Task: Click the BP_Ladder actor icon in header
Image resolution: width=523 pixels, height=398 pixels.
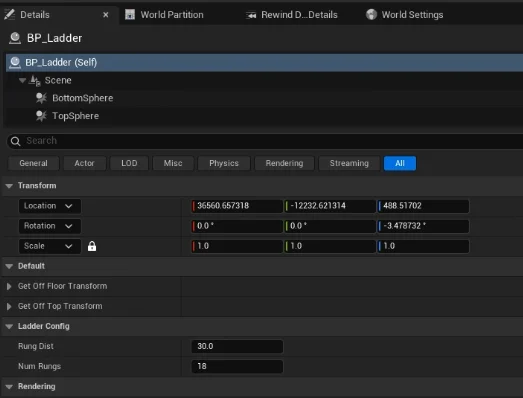Action: coord(15,38)
